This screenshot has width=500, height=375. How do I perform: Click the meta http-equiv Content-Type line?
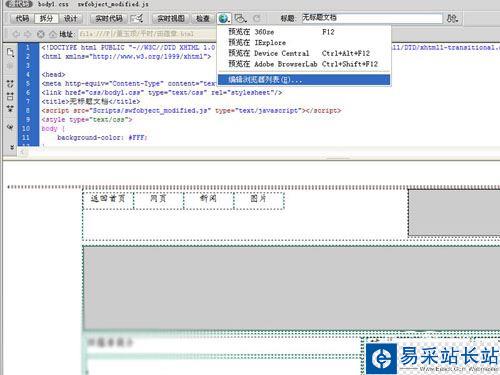[129, 83]
